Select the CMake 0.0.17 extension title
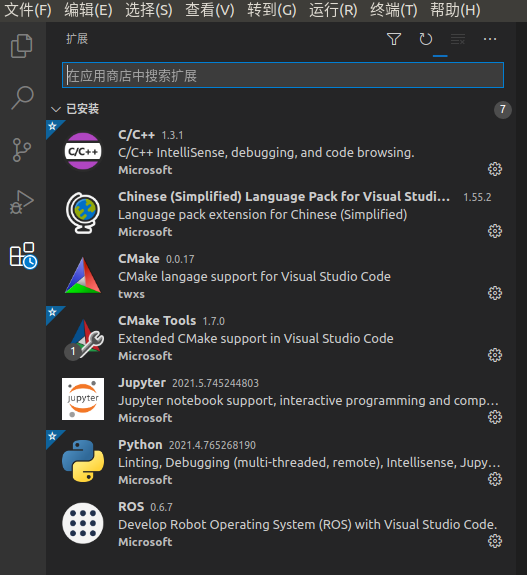Viewport: 527px width, 575px height. 139,259
